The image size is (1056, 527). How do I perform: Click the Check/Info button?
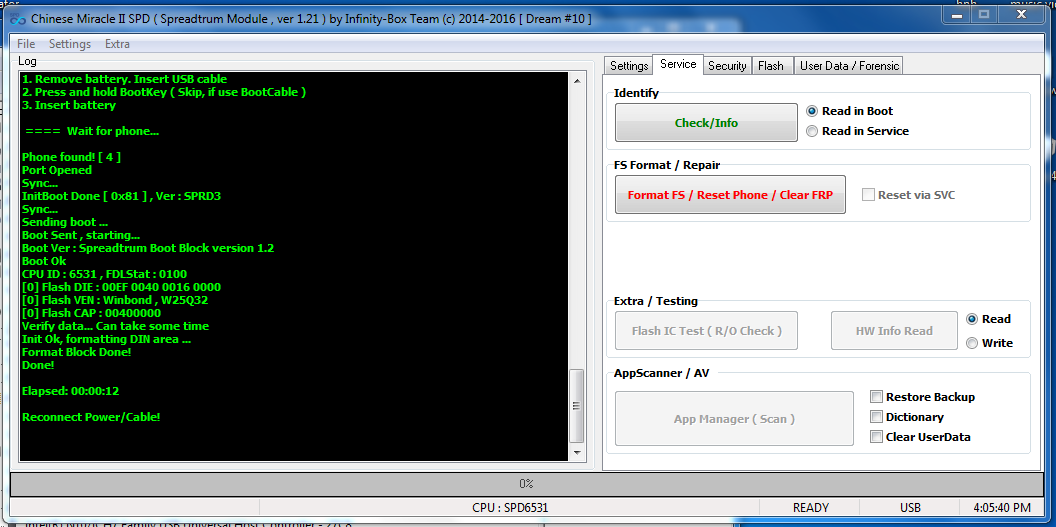pyautogui.click(x=706, y=123)
